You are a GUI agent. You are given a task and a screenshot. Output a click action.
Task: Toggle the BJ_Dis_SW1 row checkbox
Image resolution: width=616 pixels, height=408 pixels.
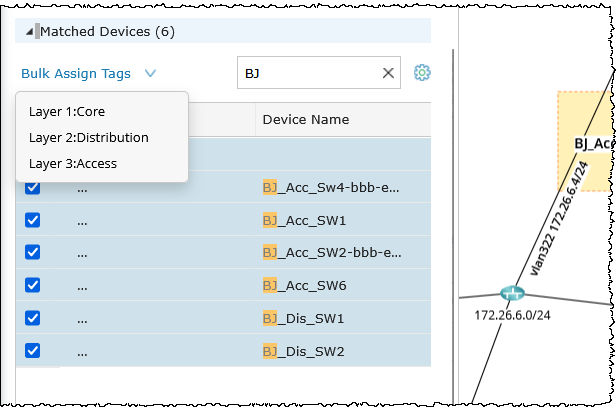point(32,318)
